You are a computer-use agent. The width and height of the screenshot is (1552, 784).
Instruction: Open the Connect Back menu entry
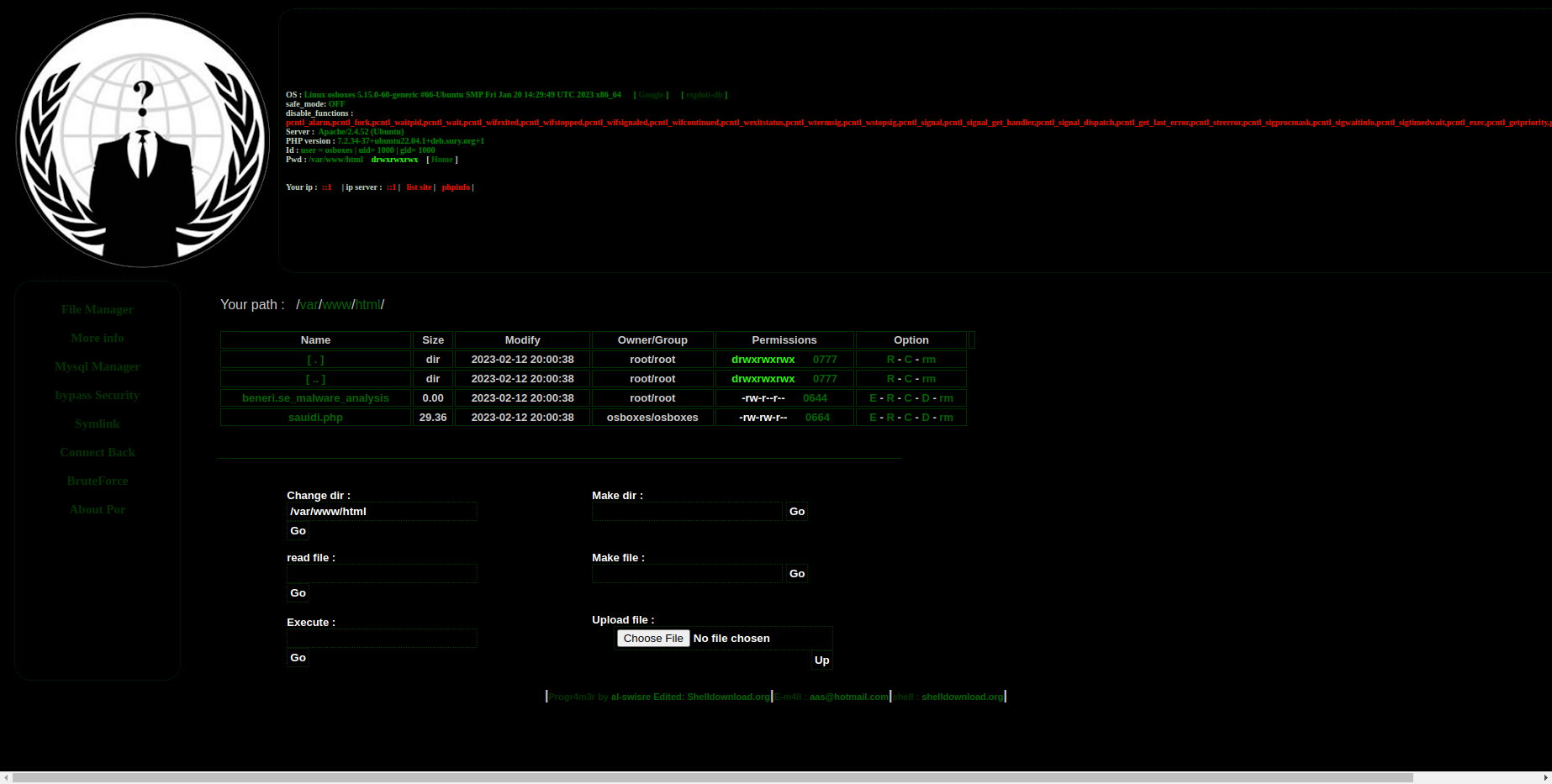[x=98, y=452]
